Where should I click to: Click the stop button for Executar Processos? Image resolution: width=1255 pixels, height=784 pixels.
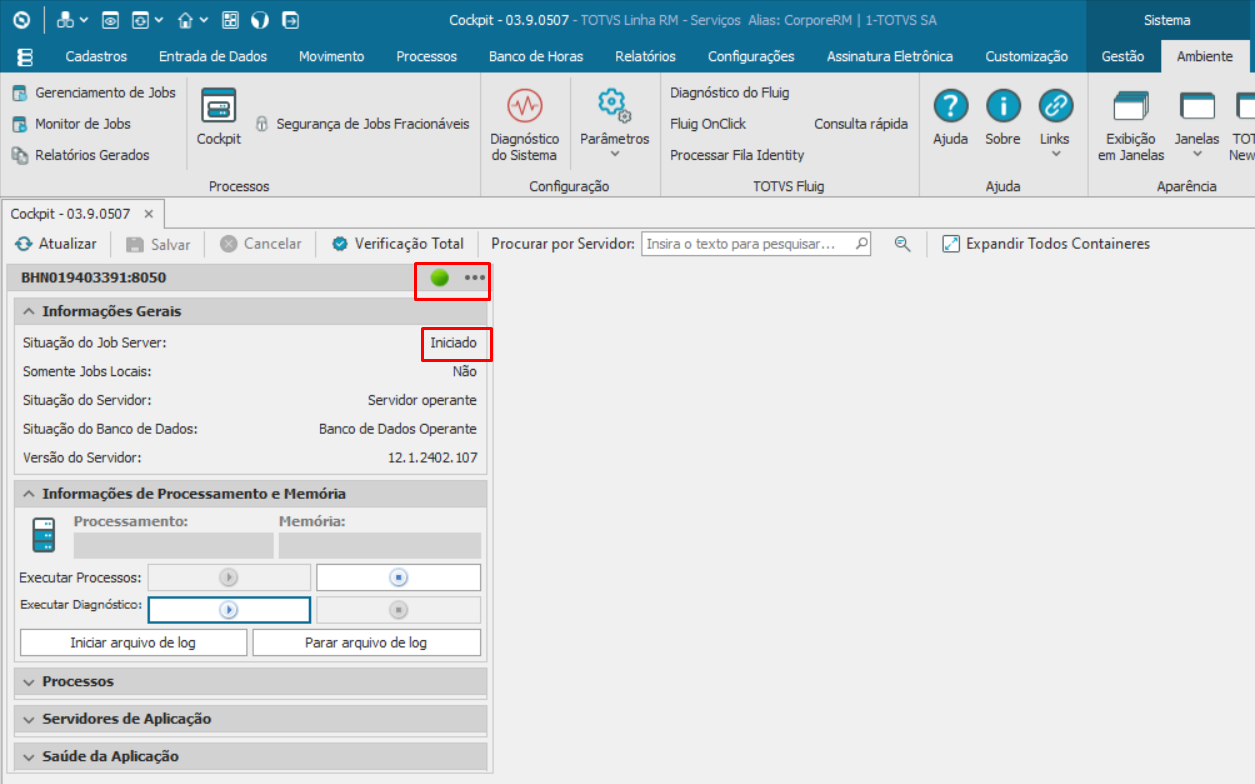[x=398, y=578]
